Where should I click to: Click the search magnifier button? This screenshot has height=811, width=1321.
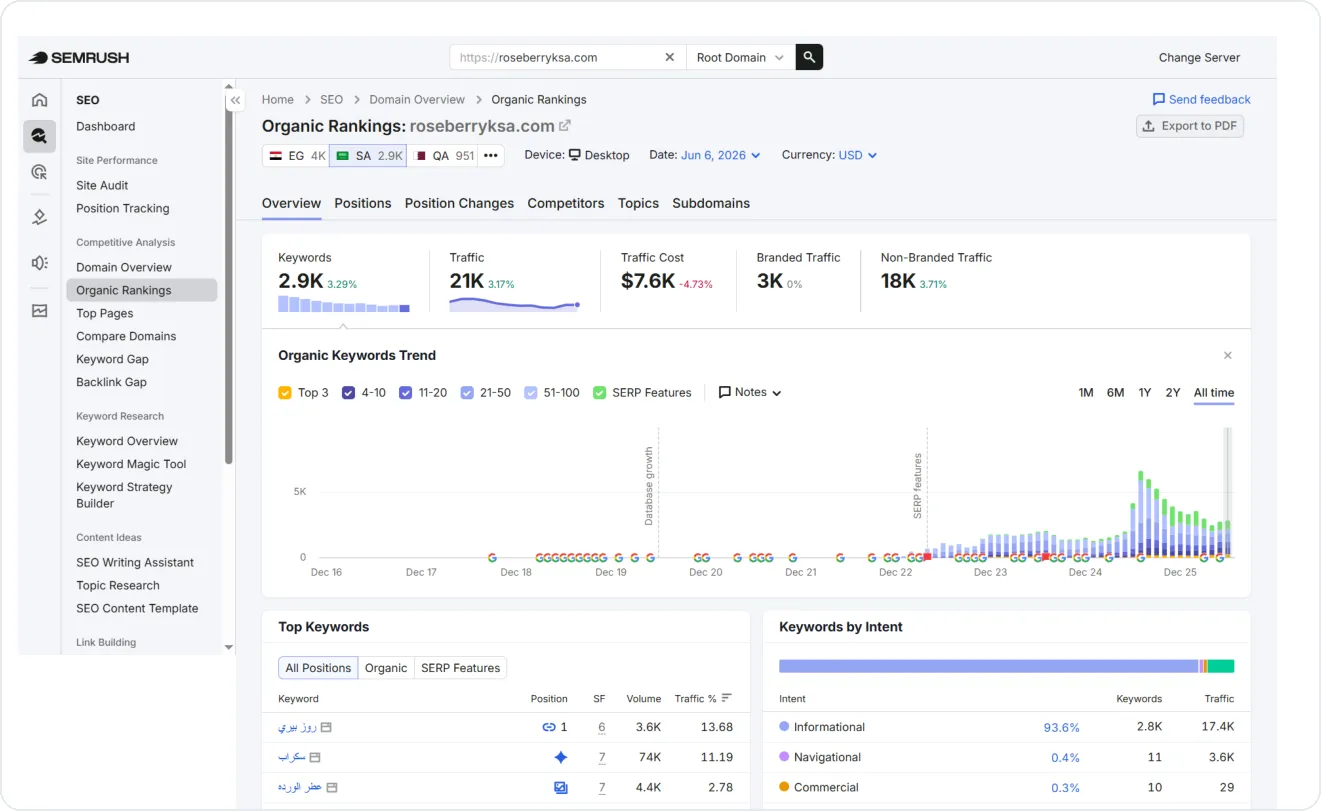809,57
